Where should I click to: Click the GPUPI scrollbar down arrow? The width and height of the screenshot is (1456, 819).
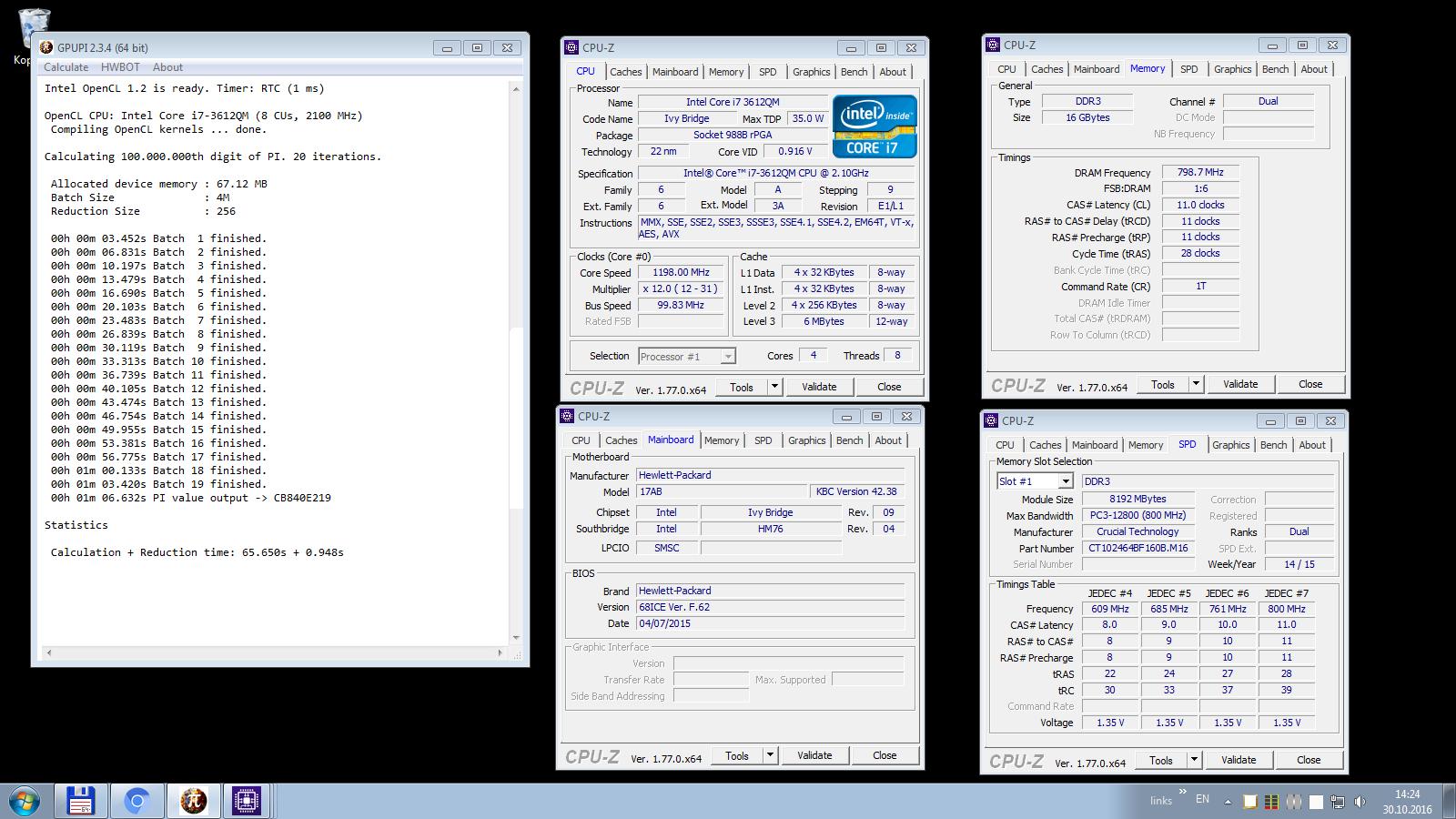516,638
